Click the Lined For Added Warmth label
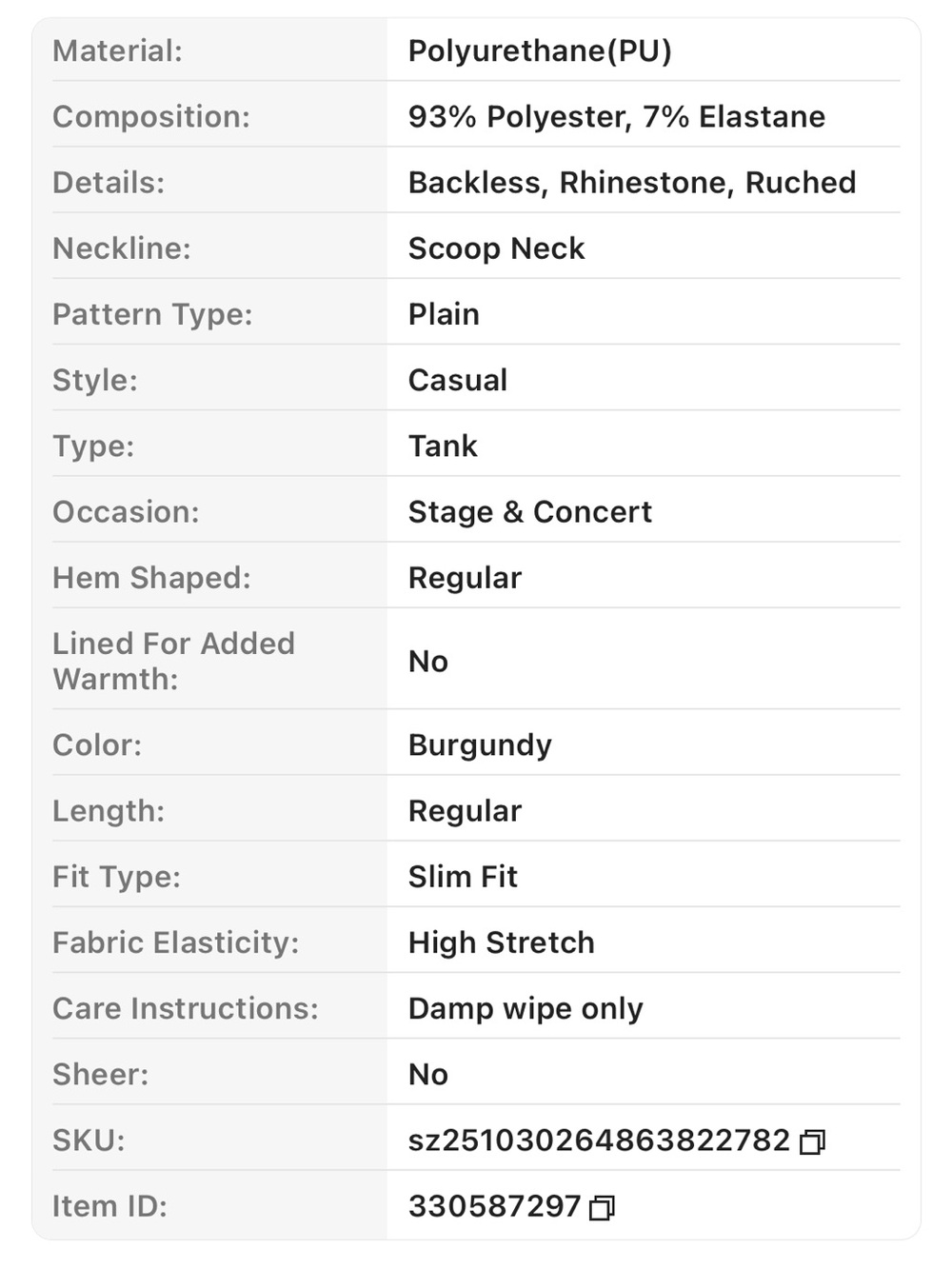The image size is (952, 1269). click(173, 661)
